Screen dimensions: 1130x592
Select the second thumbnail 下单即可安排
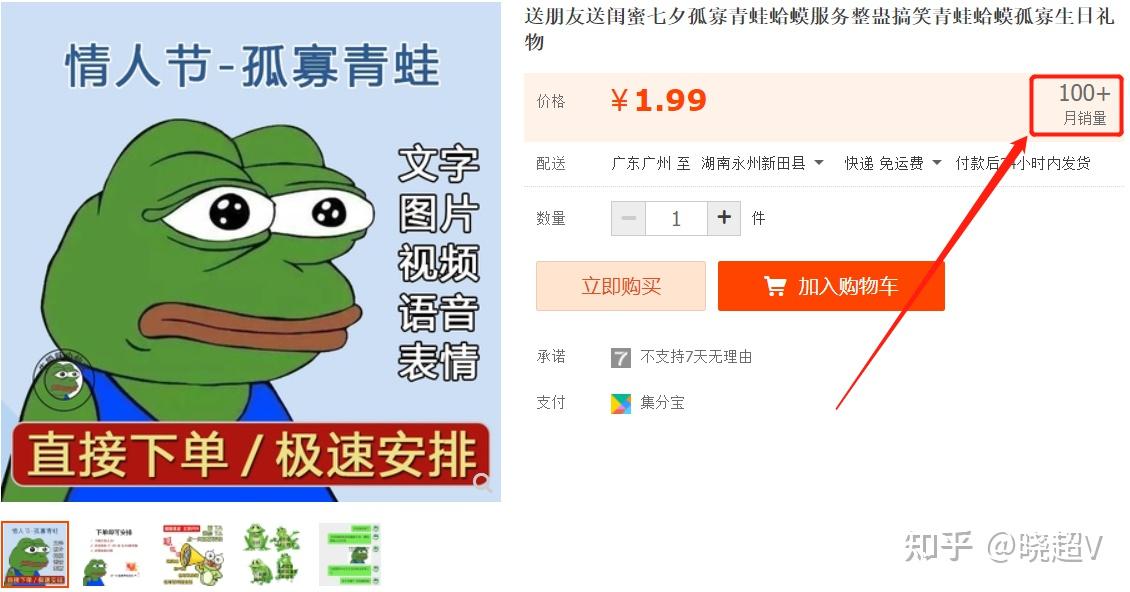coord(112,555)
